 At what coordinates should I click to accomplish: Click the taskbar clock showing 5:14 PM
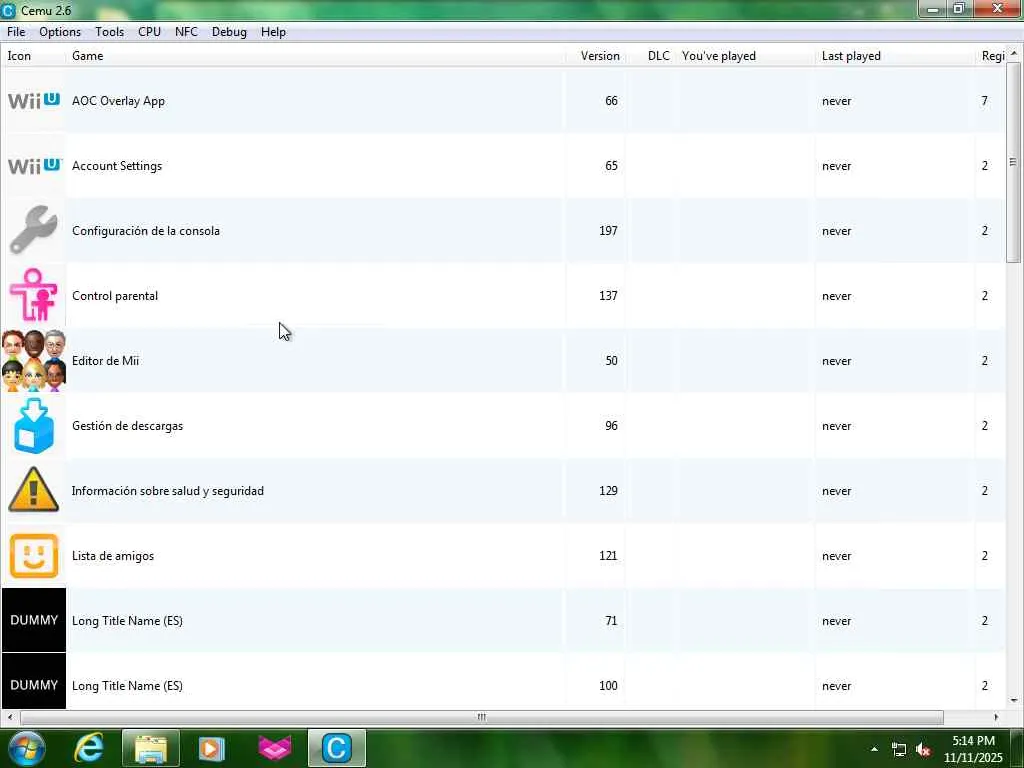[973, 749]
